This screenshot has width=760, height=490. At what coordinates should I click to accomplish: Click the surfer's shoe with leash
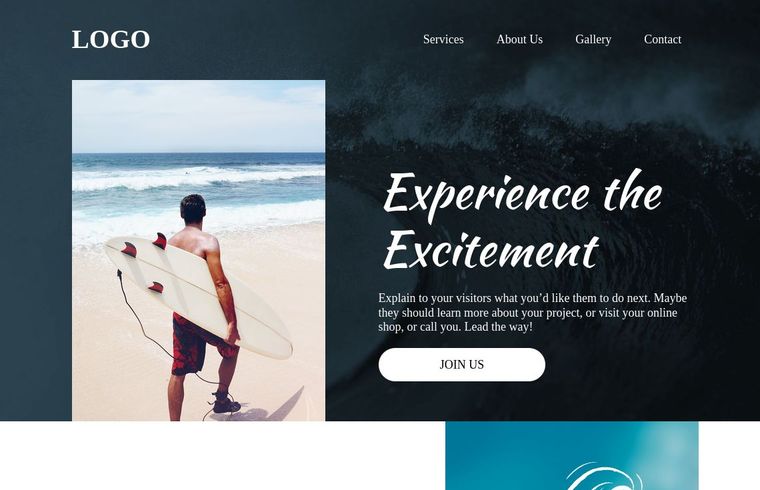coord(226,402)
